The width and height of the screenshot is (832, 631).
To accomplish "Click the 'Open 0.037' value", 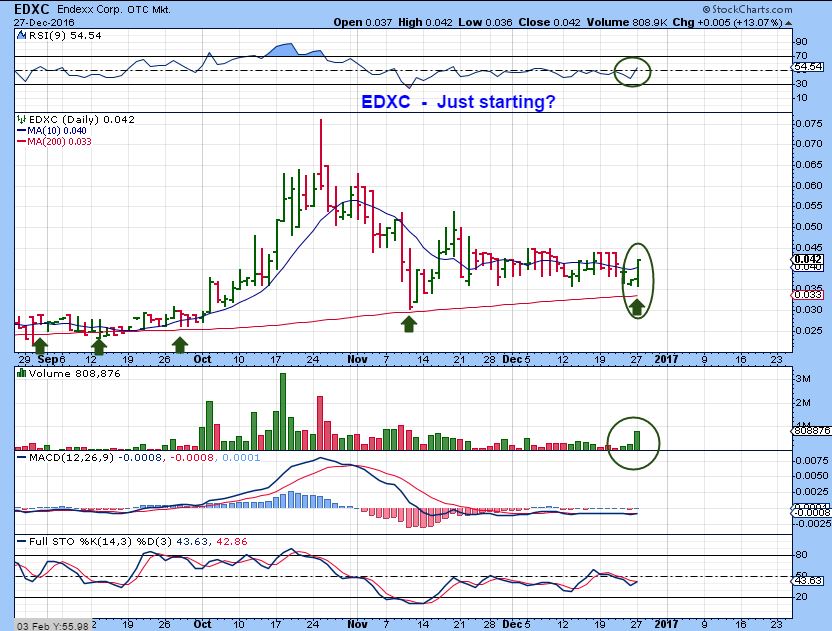I will (362, 22).
